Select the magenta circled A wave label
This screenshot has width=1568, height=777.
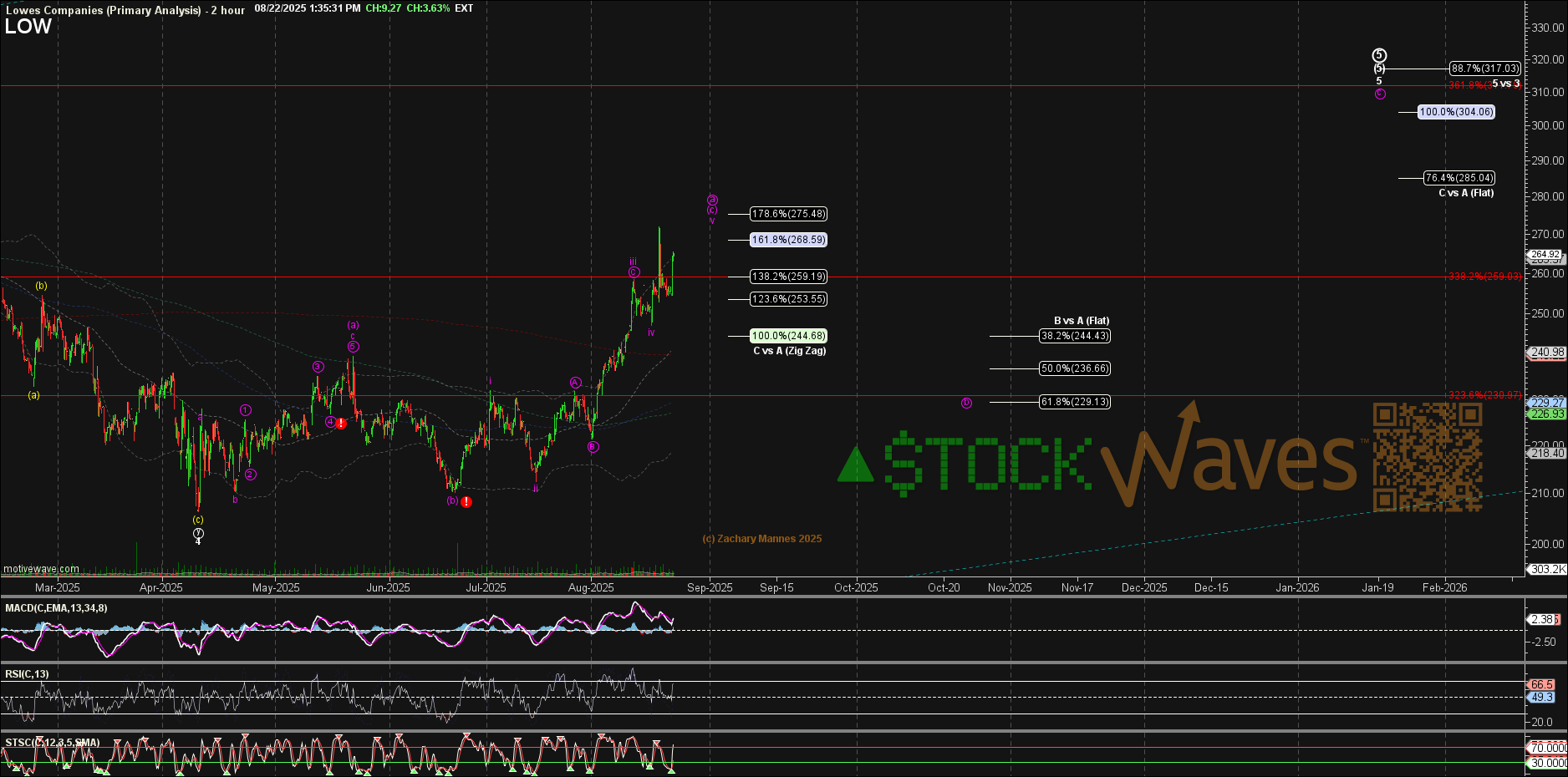click(x=575, y=383)
